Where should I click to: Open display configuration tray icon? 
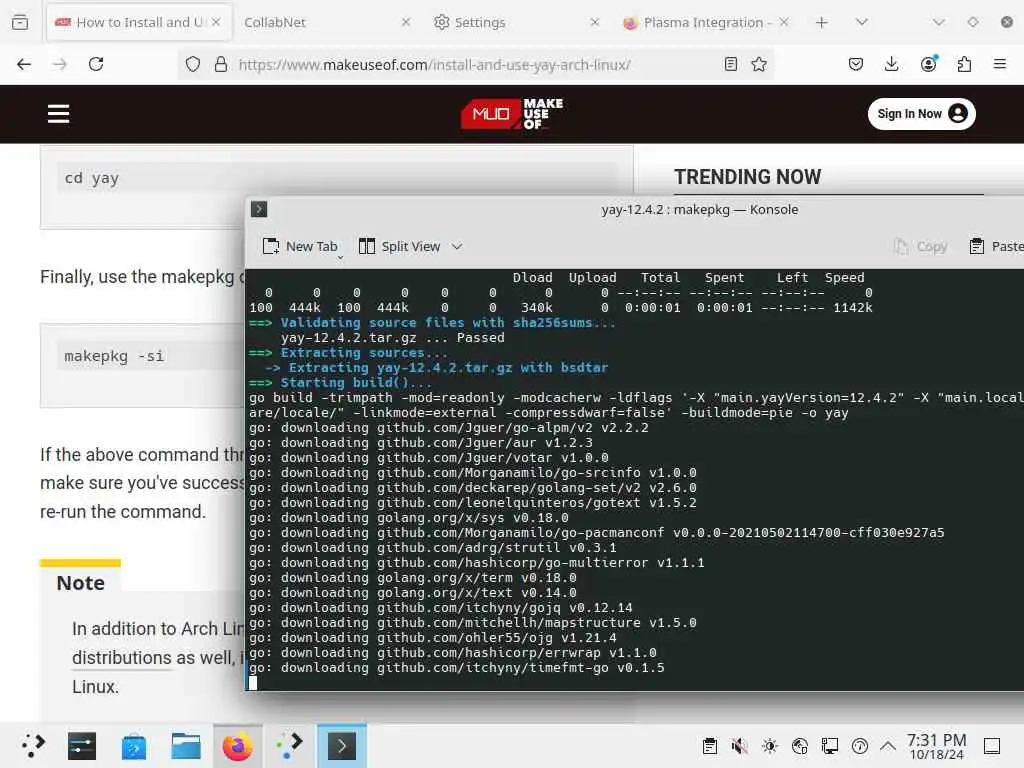(x=830, y=746)
